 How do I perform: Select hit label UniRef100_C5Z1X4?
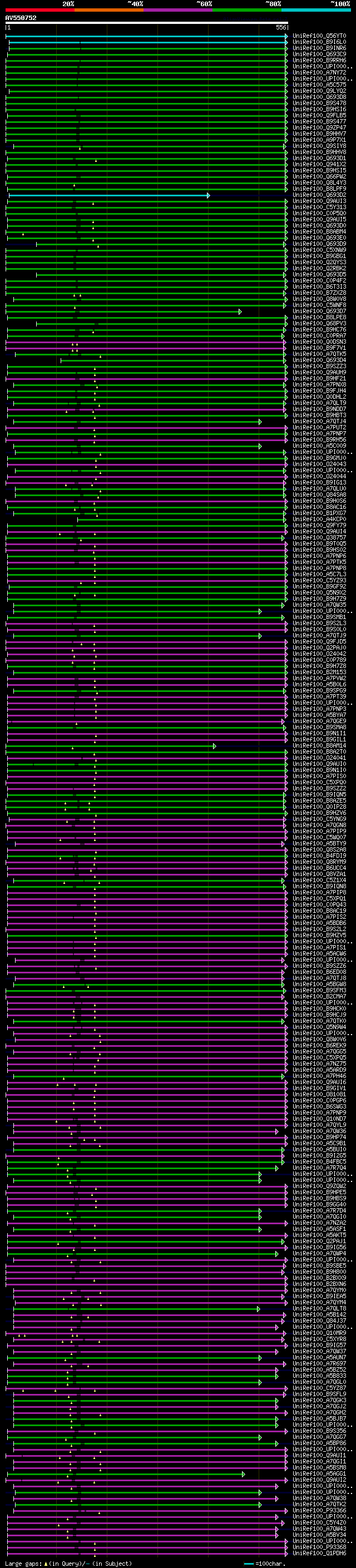tap(319, 879)
